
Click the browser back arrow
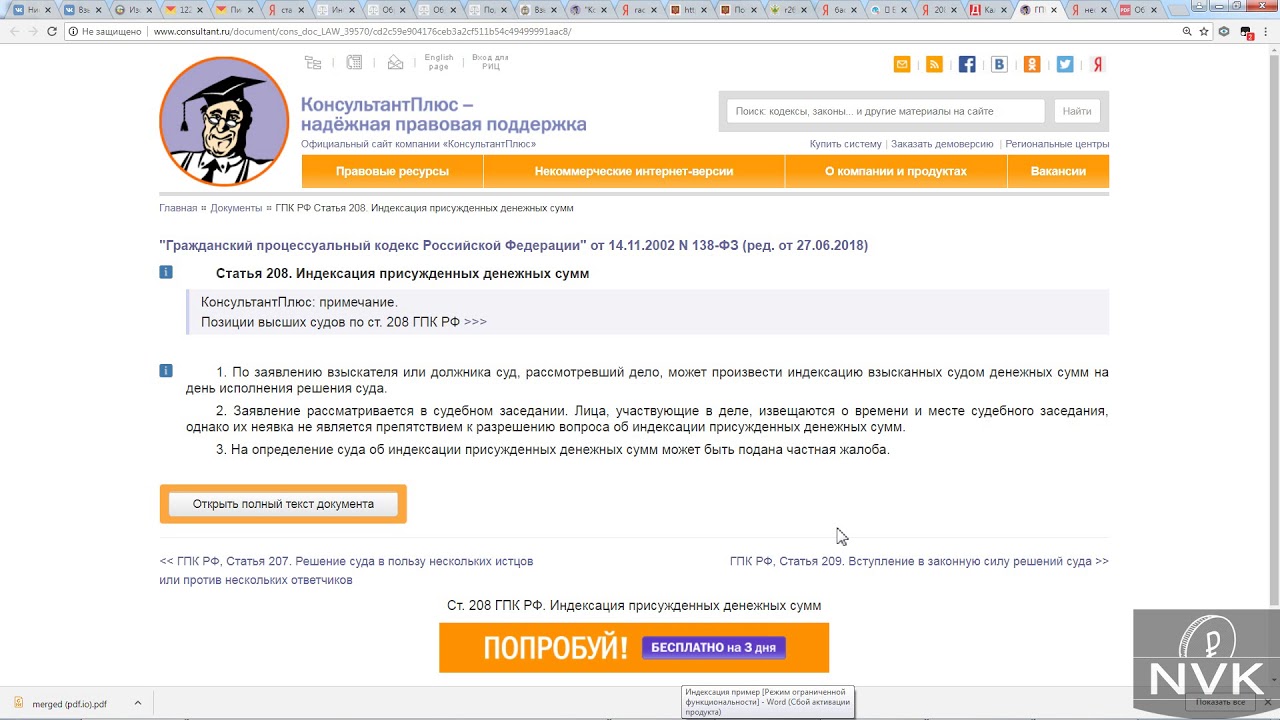click(x=14, y=31)
